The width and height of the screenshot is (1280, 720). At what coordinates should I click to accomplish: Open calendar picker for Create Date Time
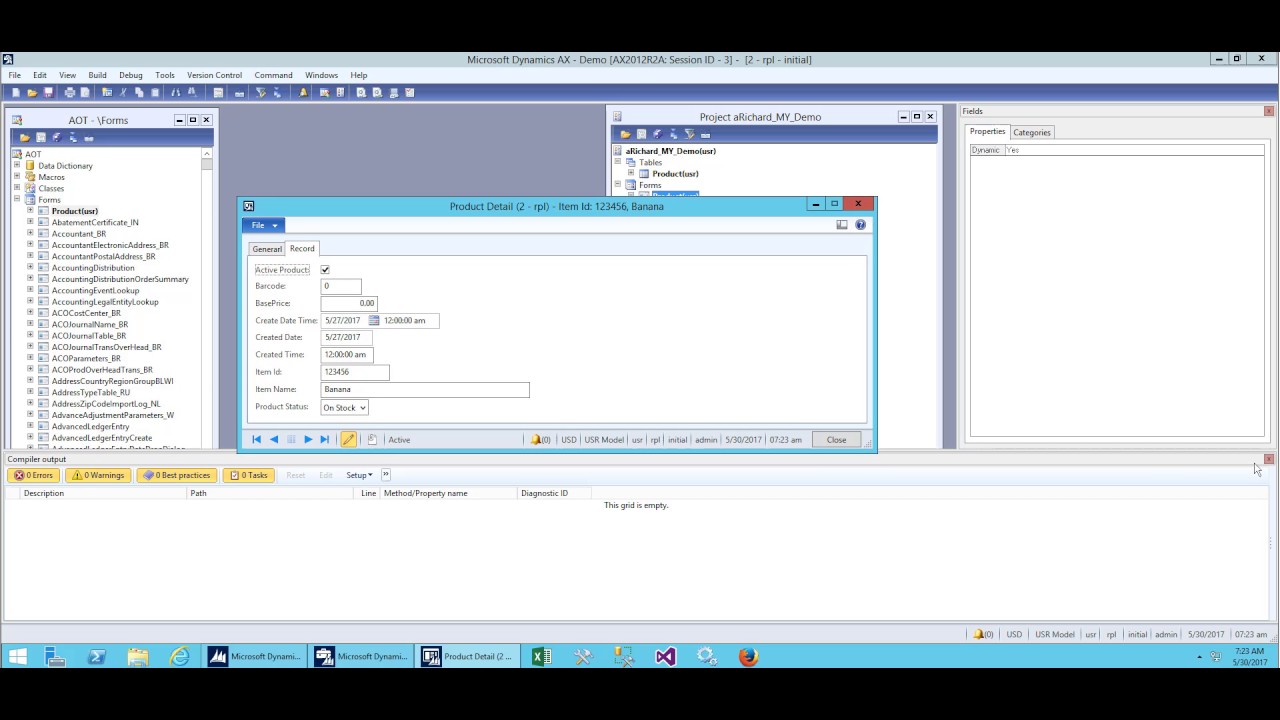coord(374,320)
